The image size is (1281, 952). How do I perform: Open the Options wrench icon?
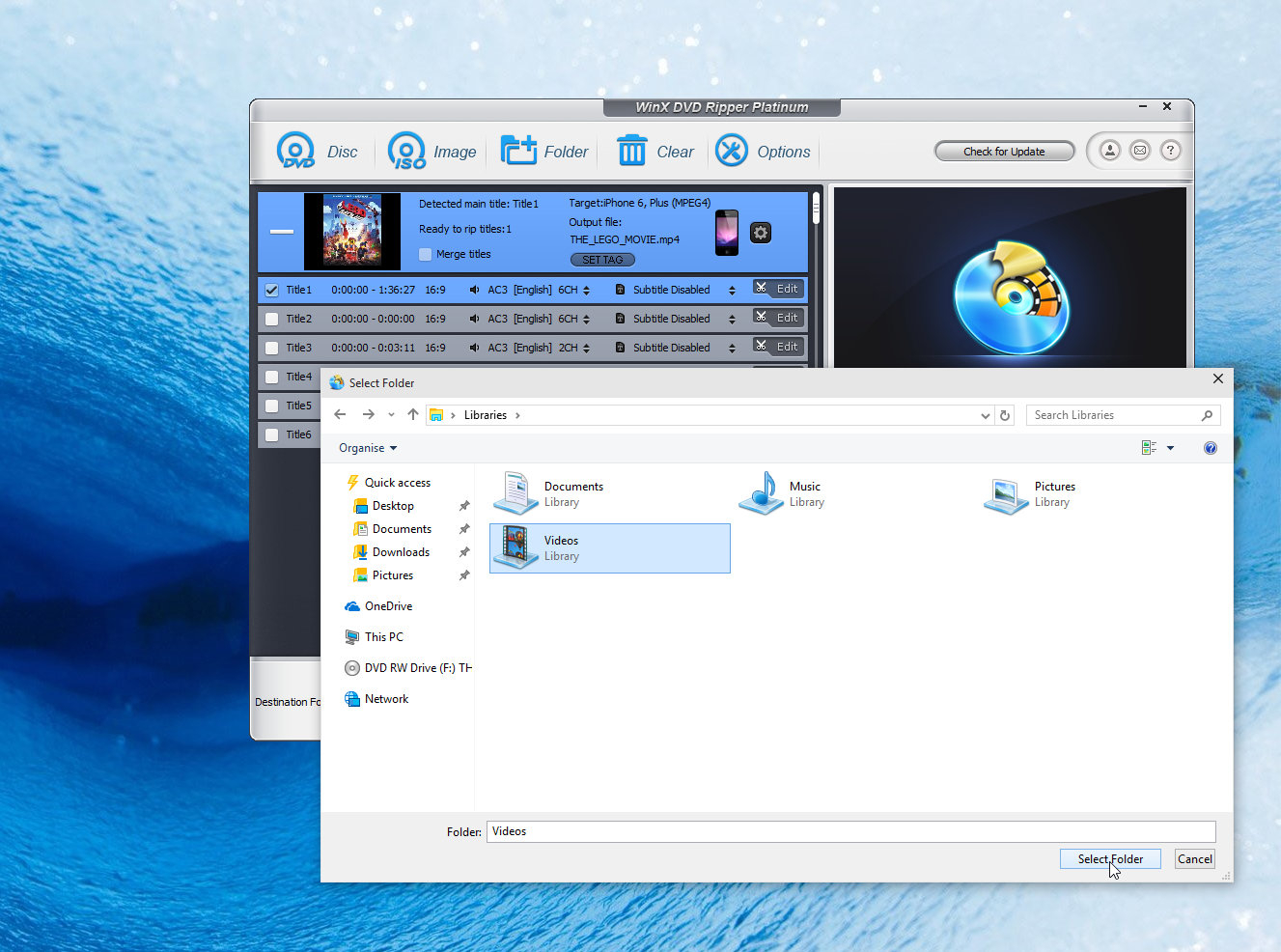click(732, 151)
